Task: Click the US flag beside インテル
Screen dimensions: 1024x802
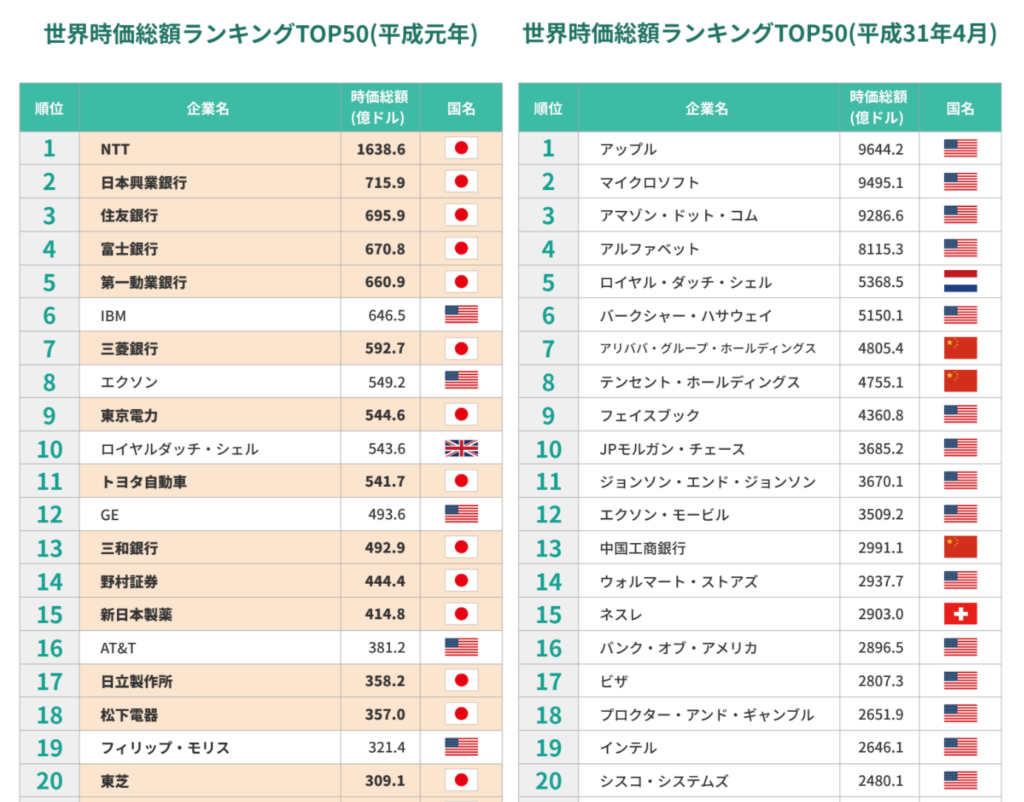Action: coord(960,746)
